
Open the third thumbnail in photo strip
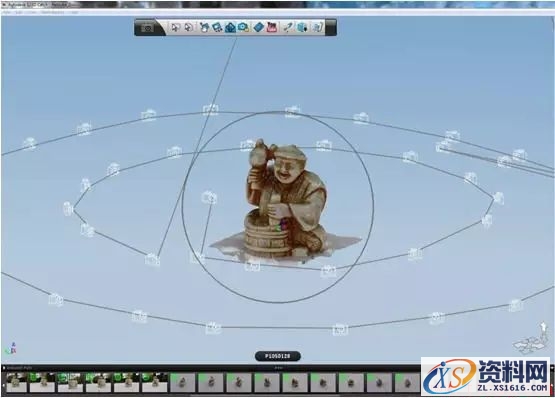tap(70, 382)
